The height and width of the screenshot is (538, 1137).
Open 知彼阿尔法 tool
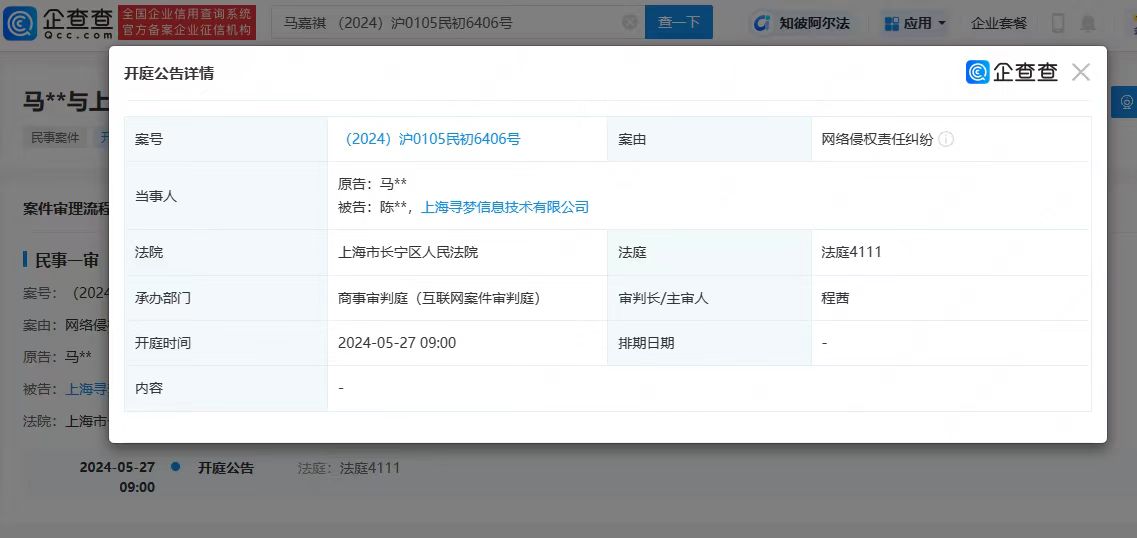pyautogui.click(x=801, y=23)
